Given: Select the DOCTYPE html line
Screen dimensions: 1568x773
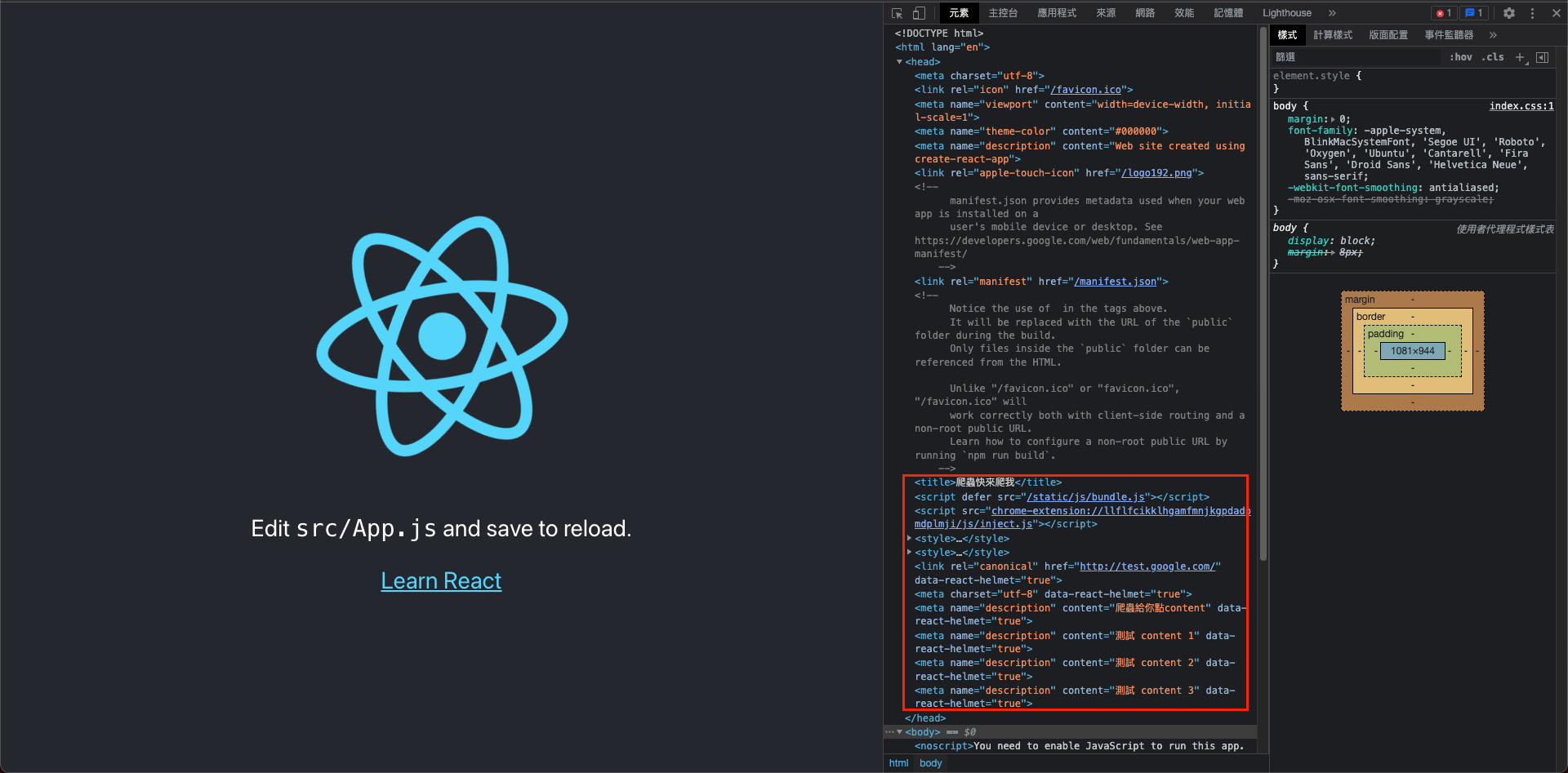Looking at the screenshot, I should tap(939, 33).
